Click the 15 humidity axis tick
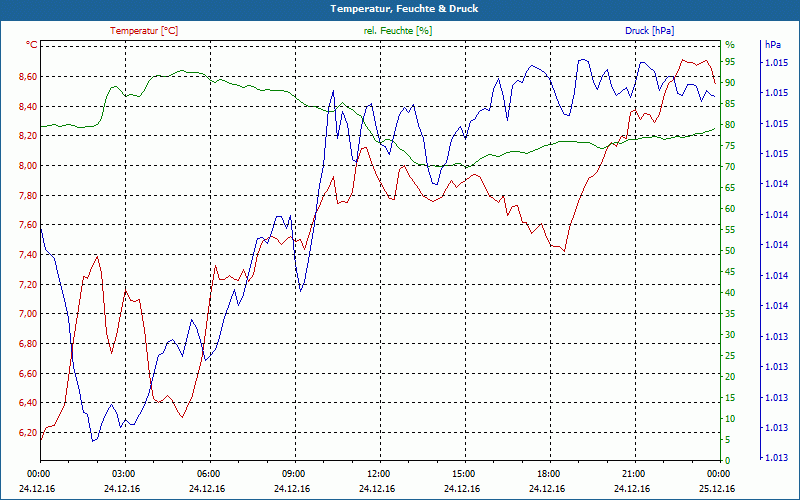 click(x=730, y=398)
